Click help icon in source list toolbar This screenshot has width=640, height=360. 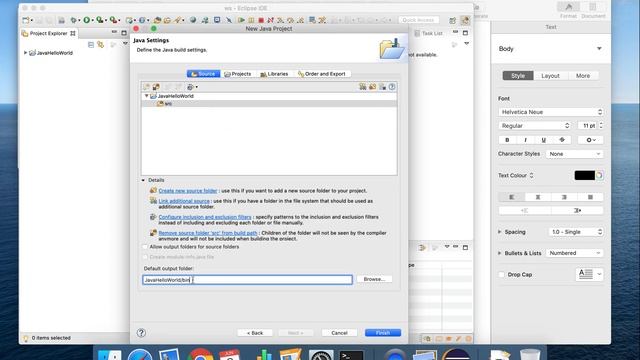point(392,87)
